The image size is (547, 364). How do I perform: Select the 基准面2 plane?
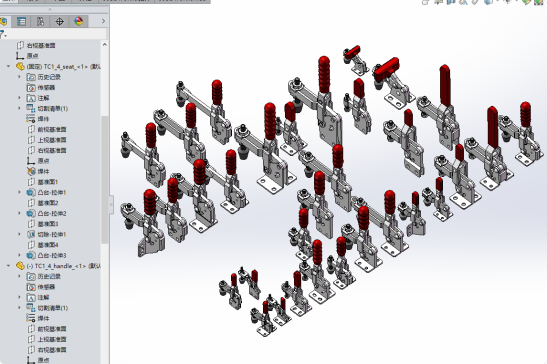[48, 203]
